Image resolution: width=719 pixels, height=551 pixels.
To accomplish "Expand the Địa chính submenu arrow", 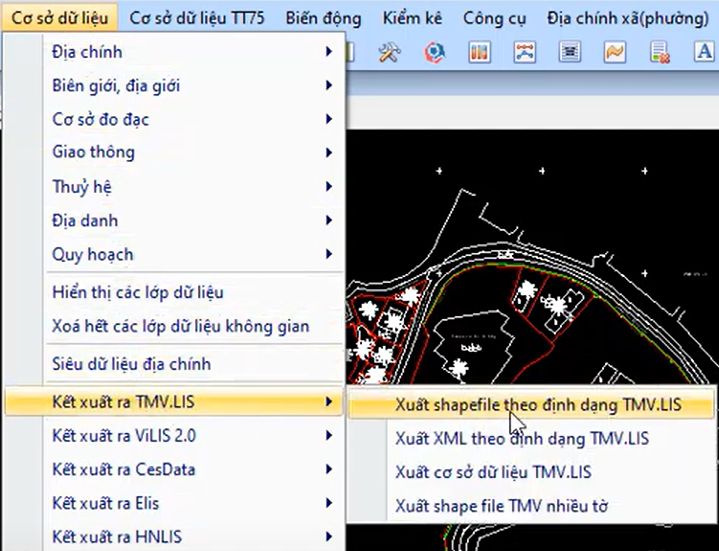I will [x=329, y=51].
